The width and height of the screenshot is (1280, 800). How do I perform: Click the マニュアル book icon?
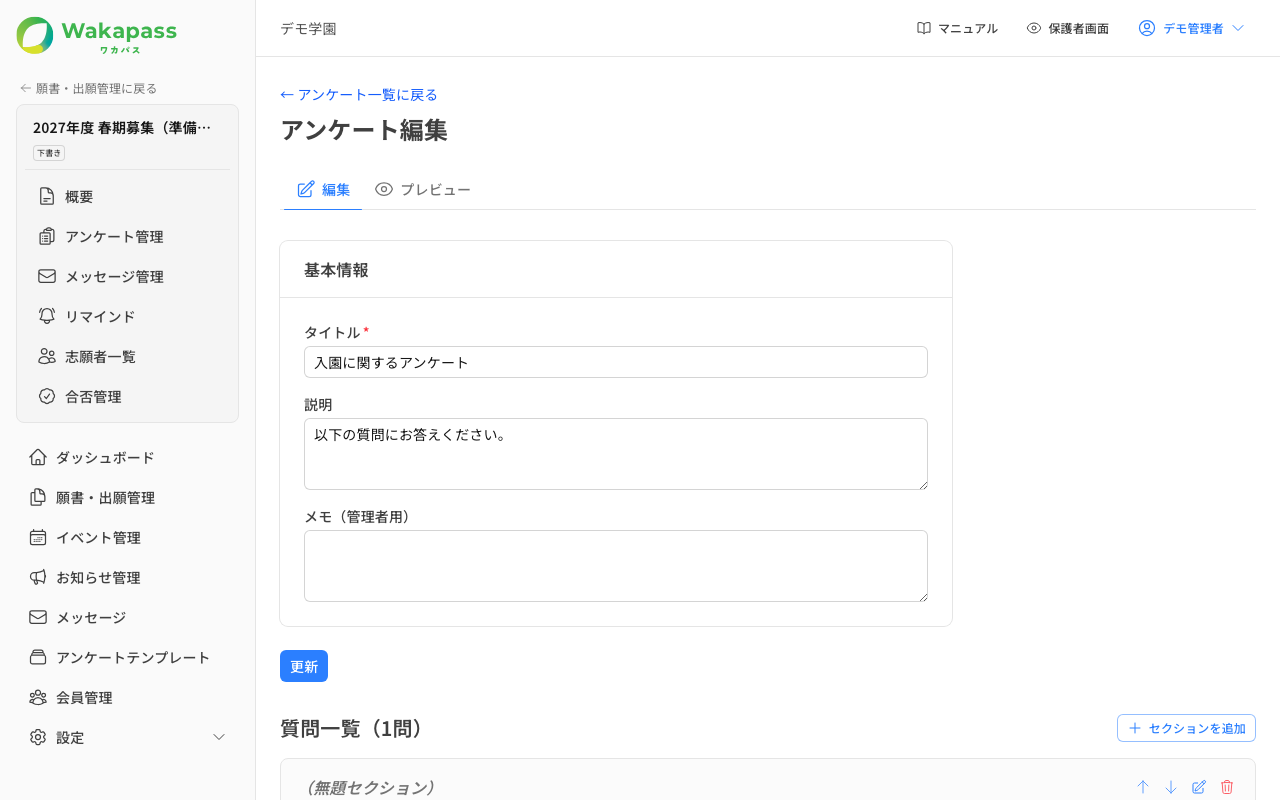point(924,28)
